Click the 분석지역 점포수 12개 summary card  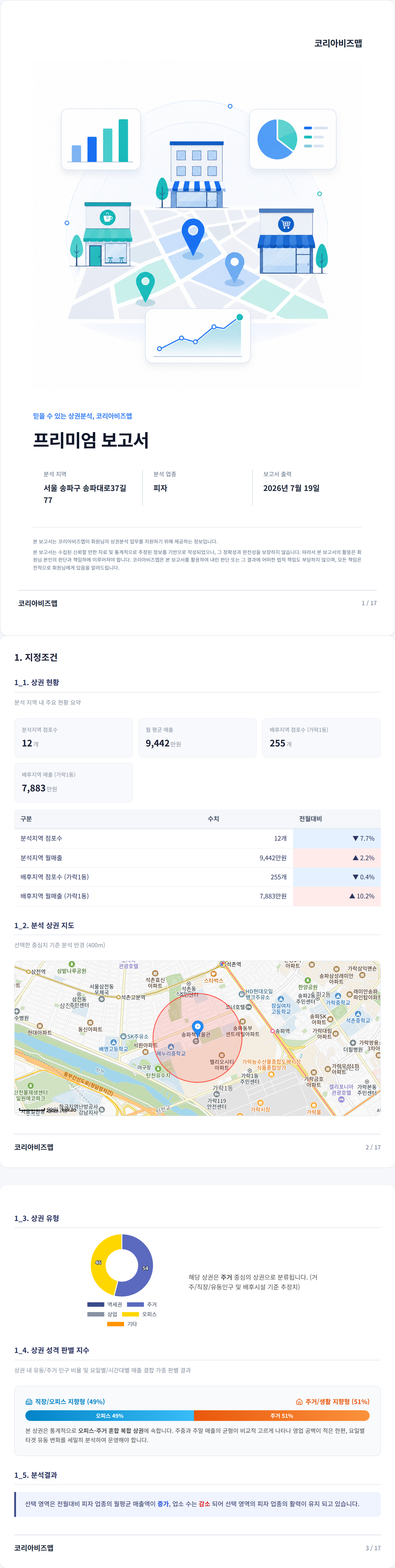click(74, 738)
